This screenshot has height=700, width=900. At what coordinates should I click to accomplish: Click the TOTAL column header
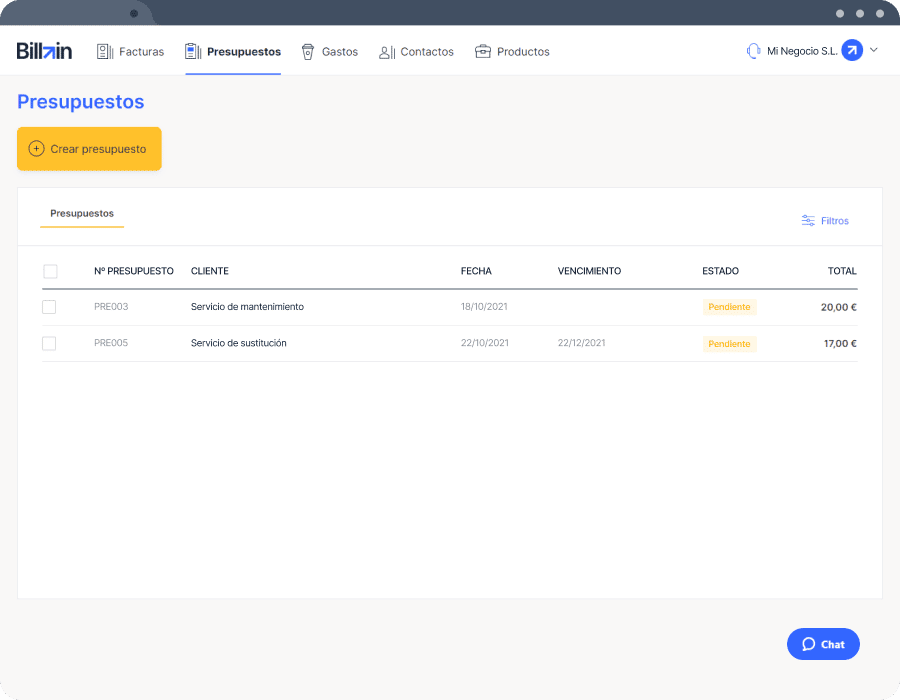pos(842,271)
